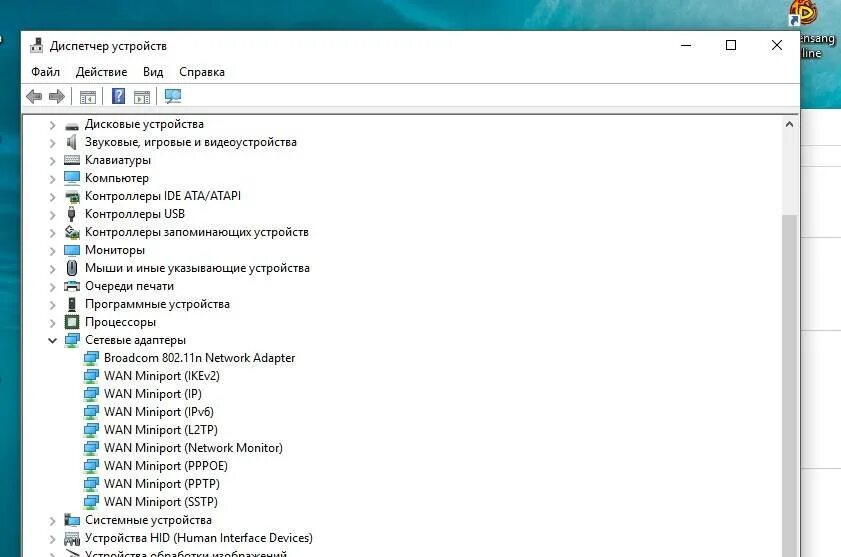The width and height of the screenshot is (841, 557).
Task: Click the Device Manager title bar icon
Action: pos(36,46)
